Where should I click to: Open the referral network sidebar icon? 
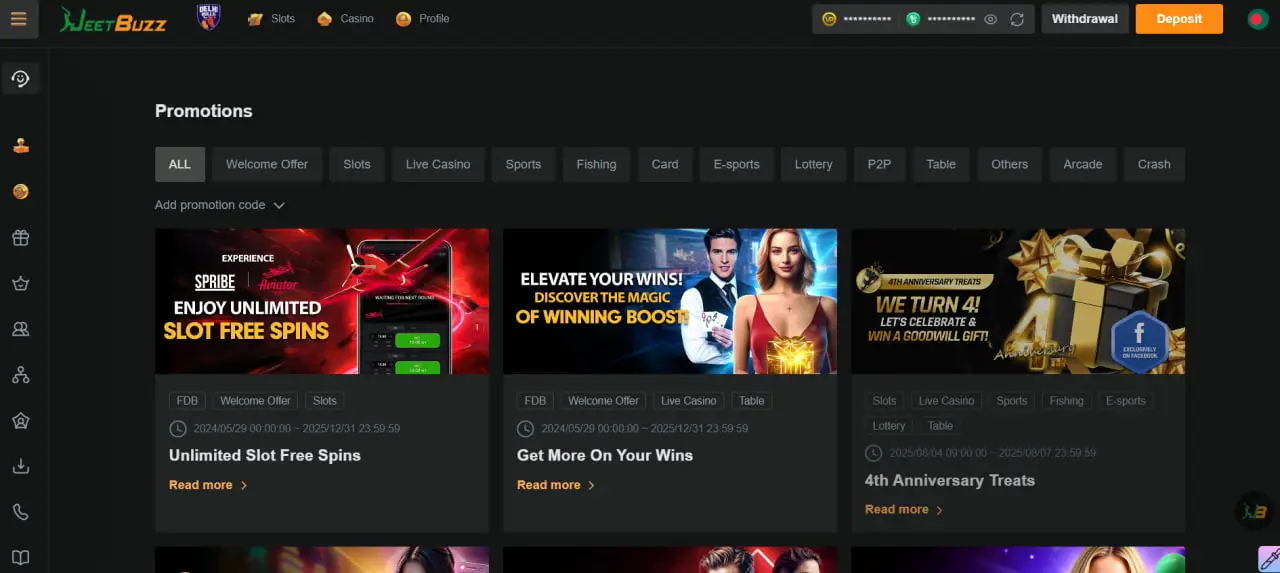[20, 375]
